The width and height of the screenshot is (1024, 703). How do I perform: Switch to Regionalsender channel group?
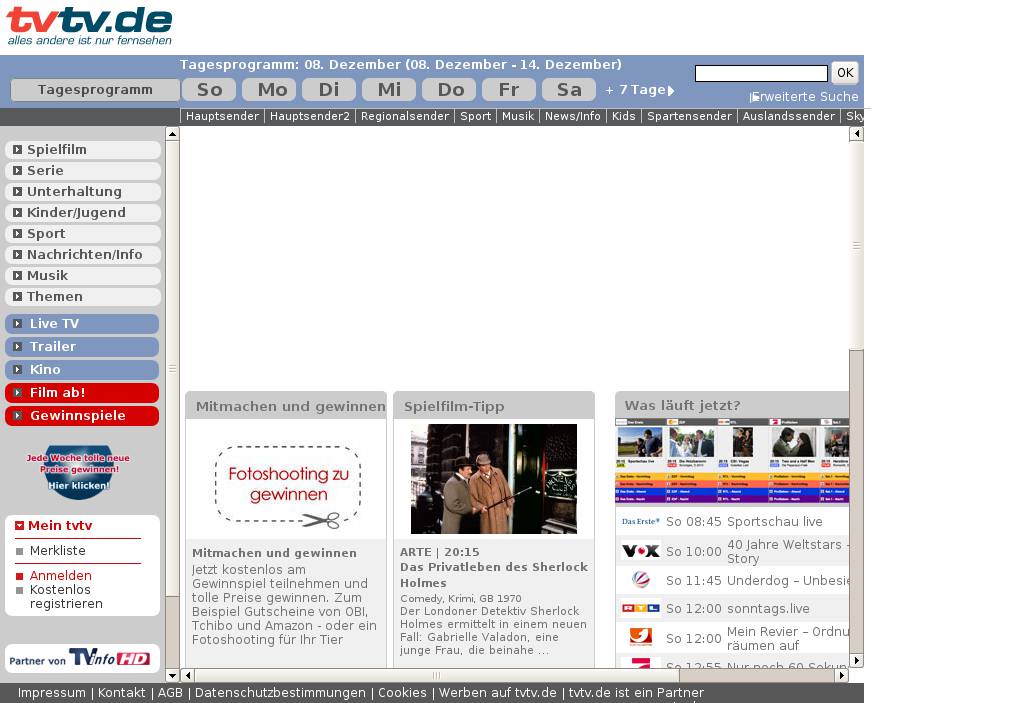(x=405, y=116)
